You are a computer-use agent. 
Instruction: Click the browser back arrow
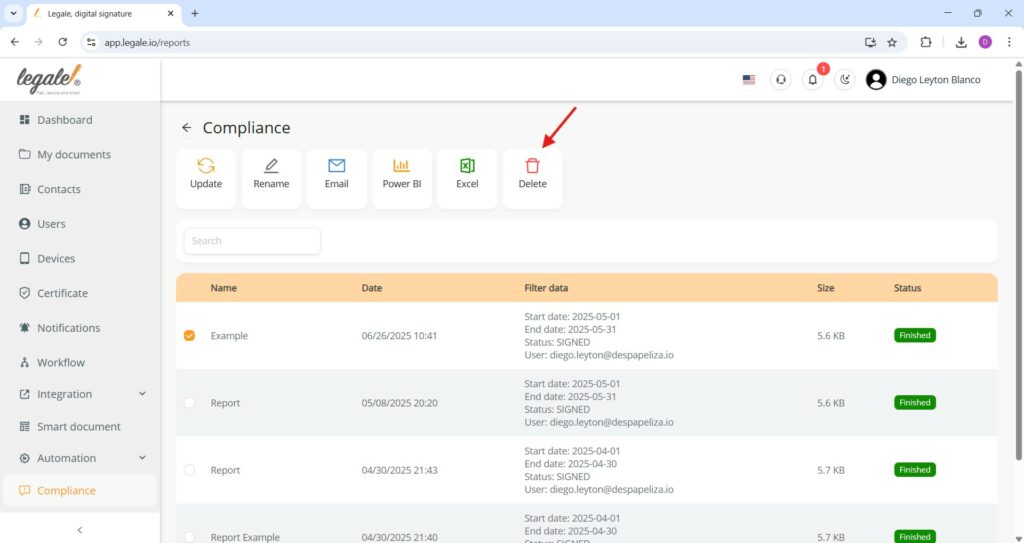(x=15, y=42)
